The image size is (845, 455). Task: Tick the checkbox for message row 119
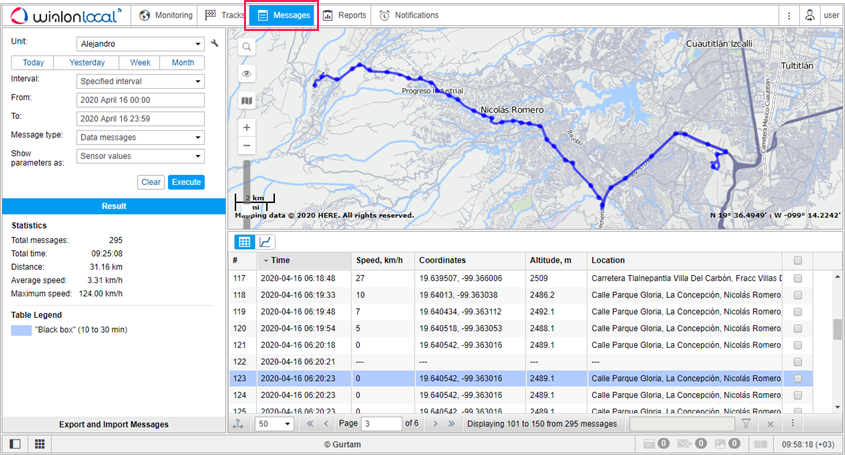797,311
